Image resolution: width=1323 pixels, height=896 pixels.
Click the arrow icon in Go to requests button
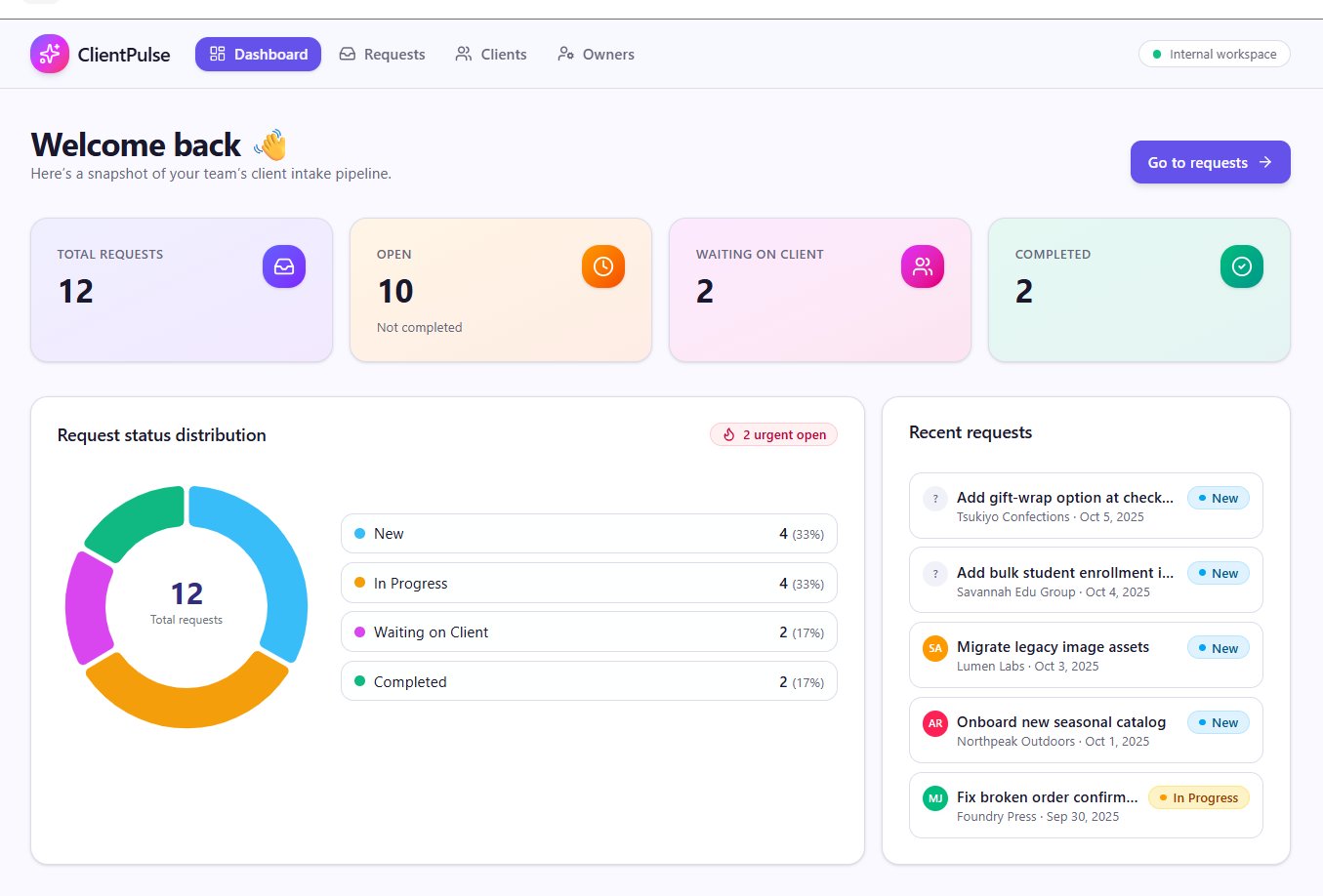click(x=1265, y=162)
